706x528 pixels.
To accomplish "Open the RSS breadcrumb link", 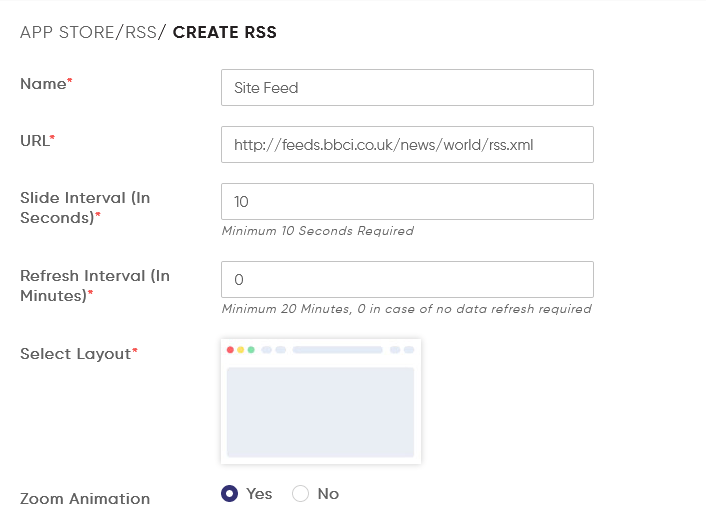I will point(139,33).
